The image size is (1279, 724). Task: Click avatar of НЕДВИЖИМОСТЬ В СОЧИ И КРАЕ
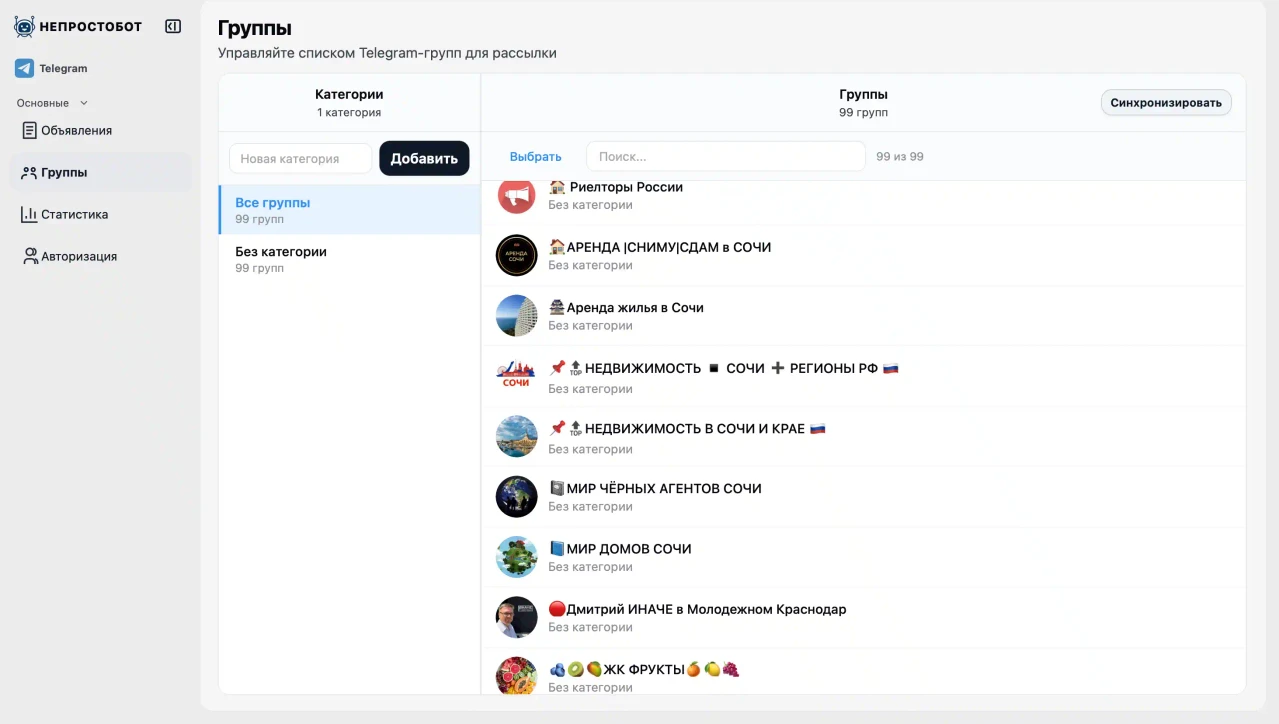(517, 436)
